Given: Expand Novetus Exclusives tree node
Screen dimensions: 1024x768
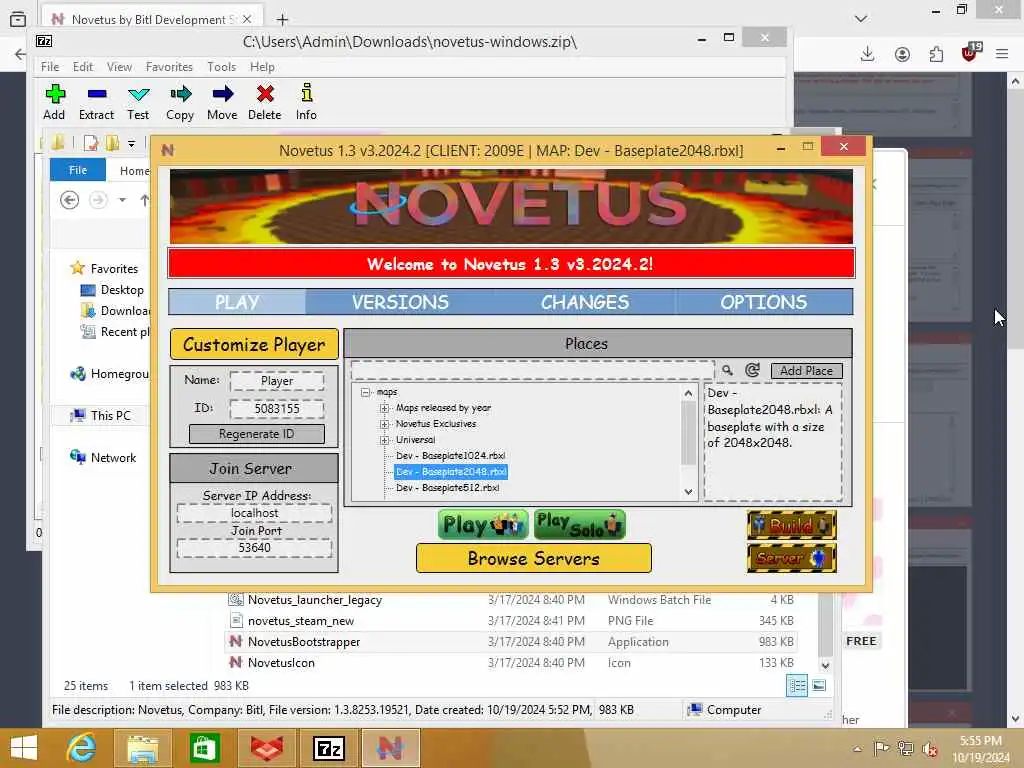Looking at the screenshot, I should pos(384,424).
